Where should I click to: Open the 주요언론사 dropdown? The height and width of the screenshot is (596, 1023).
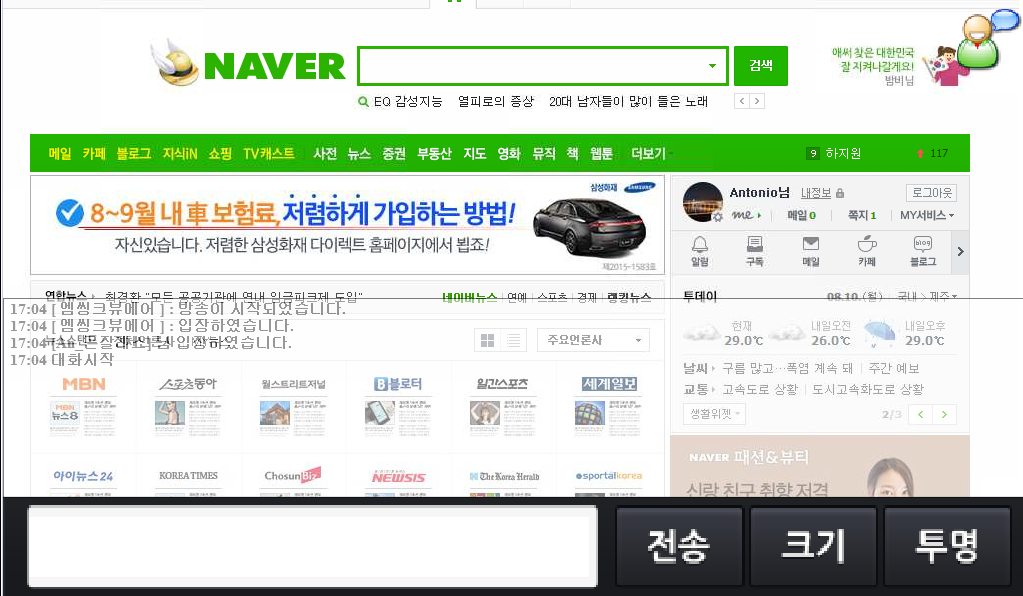(593, 340)
